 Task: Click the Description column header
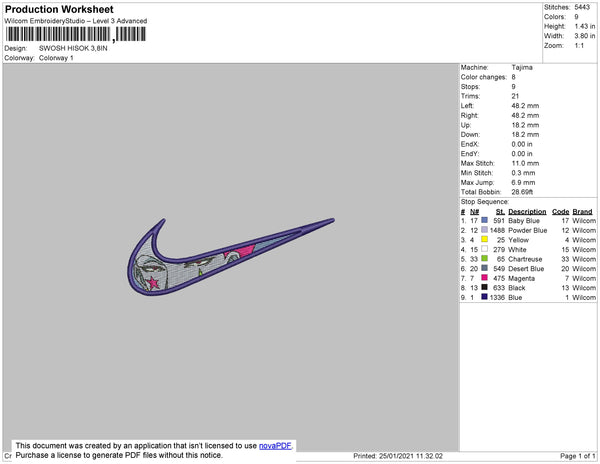coord(527,212)
